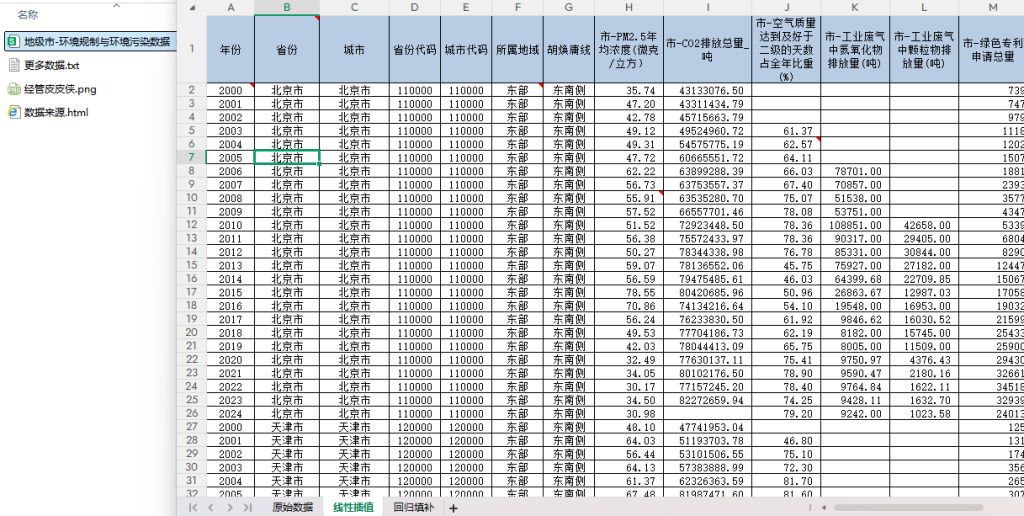Image resolution: width=1024 pixels, height=516 pixels.
Task: Jump to last sheet using navigation arrow
Action: pyautogui.click(x=248, y=508)
